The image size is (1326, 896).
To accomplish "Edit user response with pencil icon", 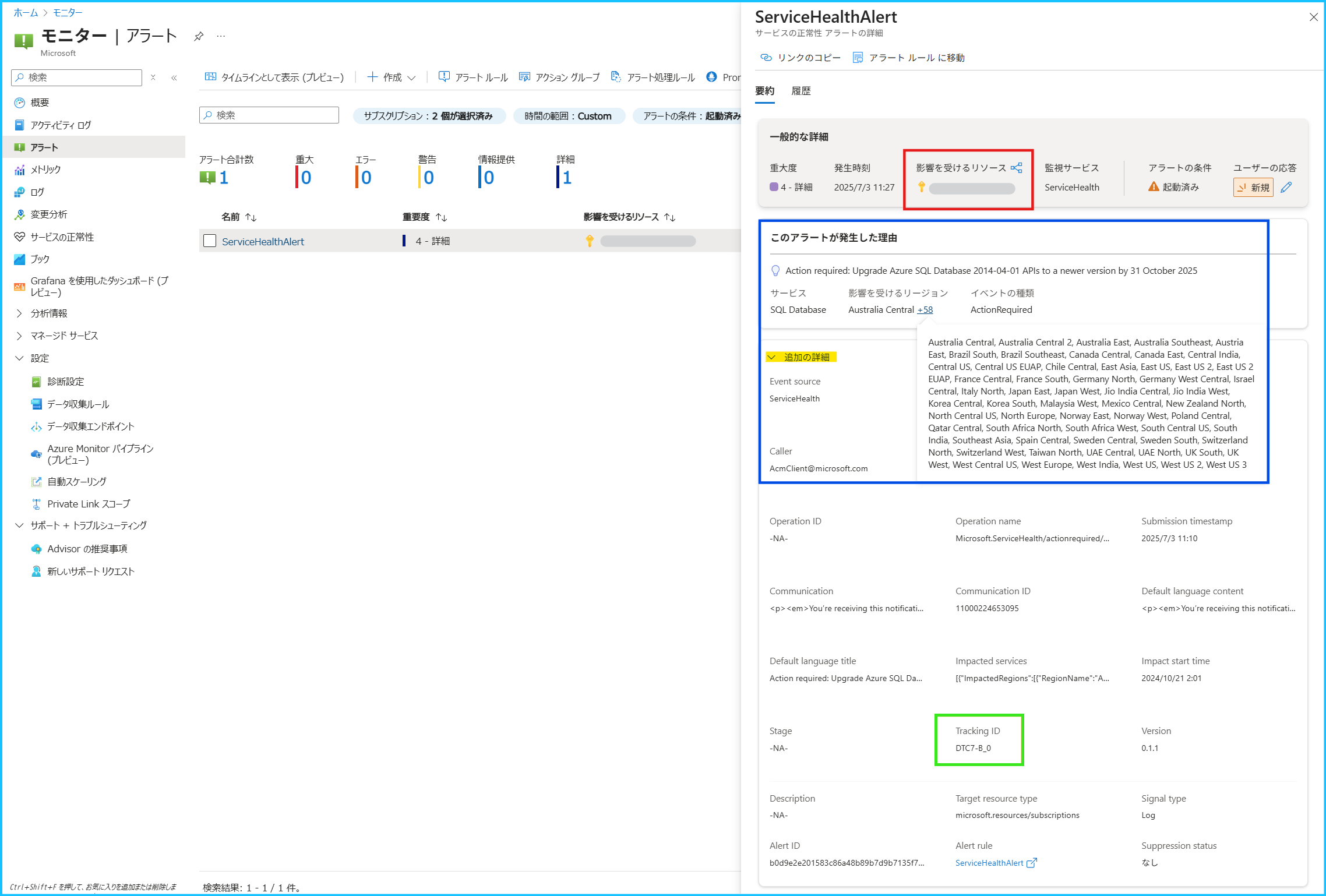I will tap(1286, 187).
